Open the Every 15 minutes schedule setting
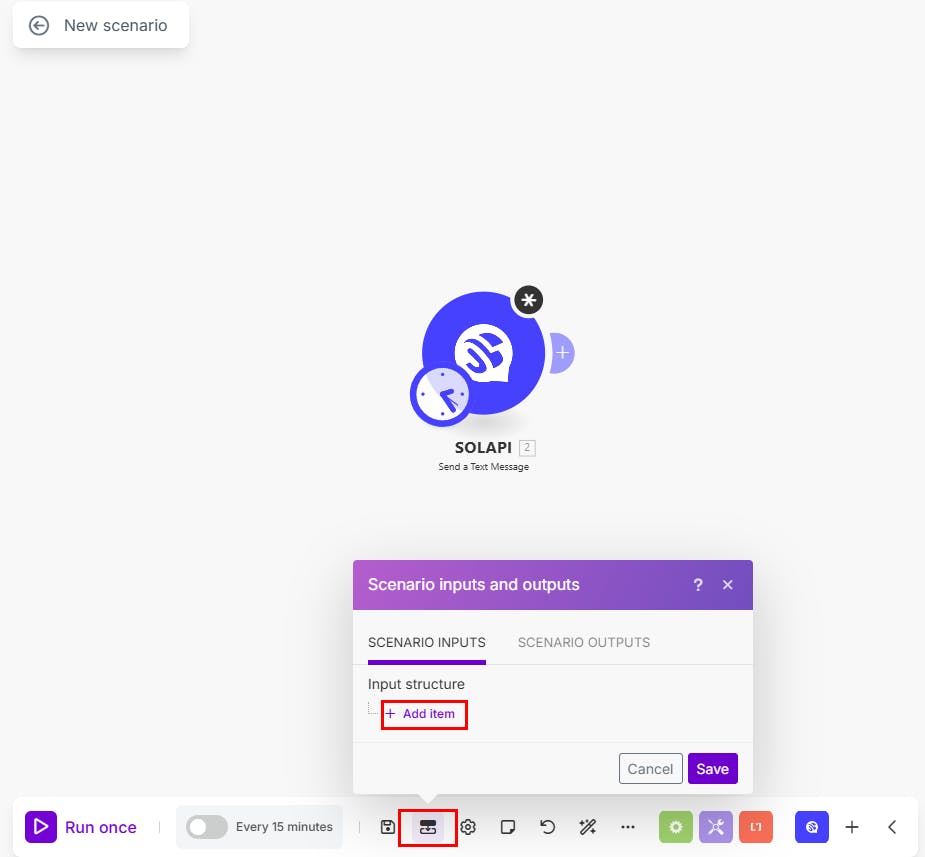This screenshot has width=925, height=857. pyautogui.click(x=284, y=827)
